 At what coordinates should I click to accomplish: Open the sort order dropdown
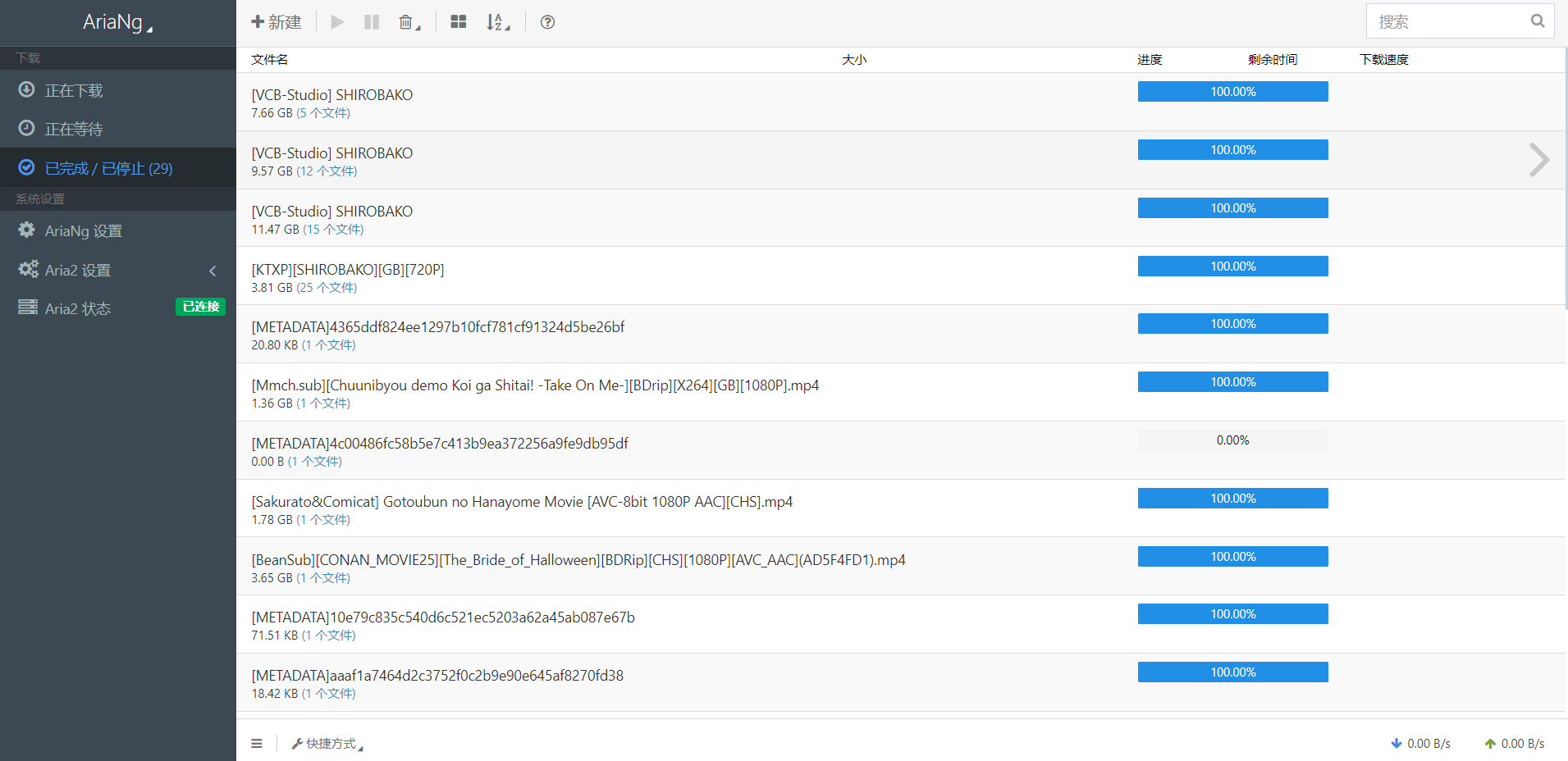coord(497,22)
